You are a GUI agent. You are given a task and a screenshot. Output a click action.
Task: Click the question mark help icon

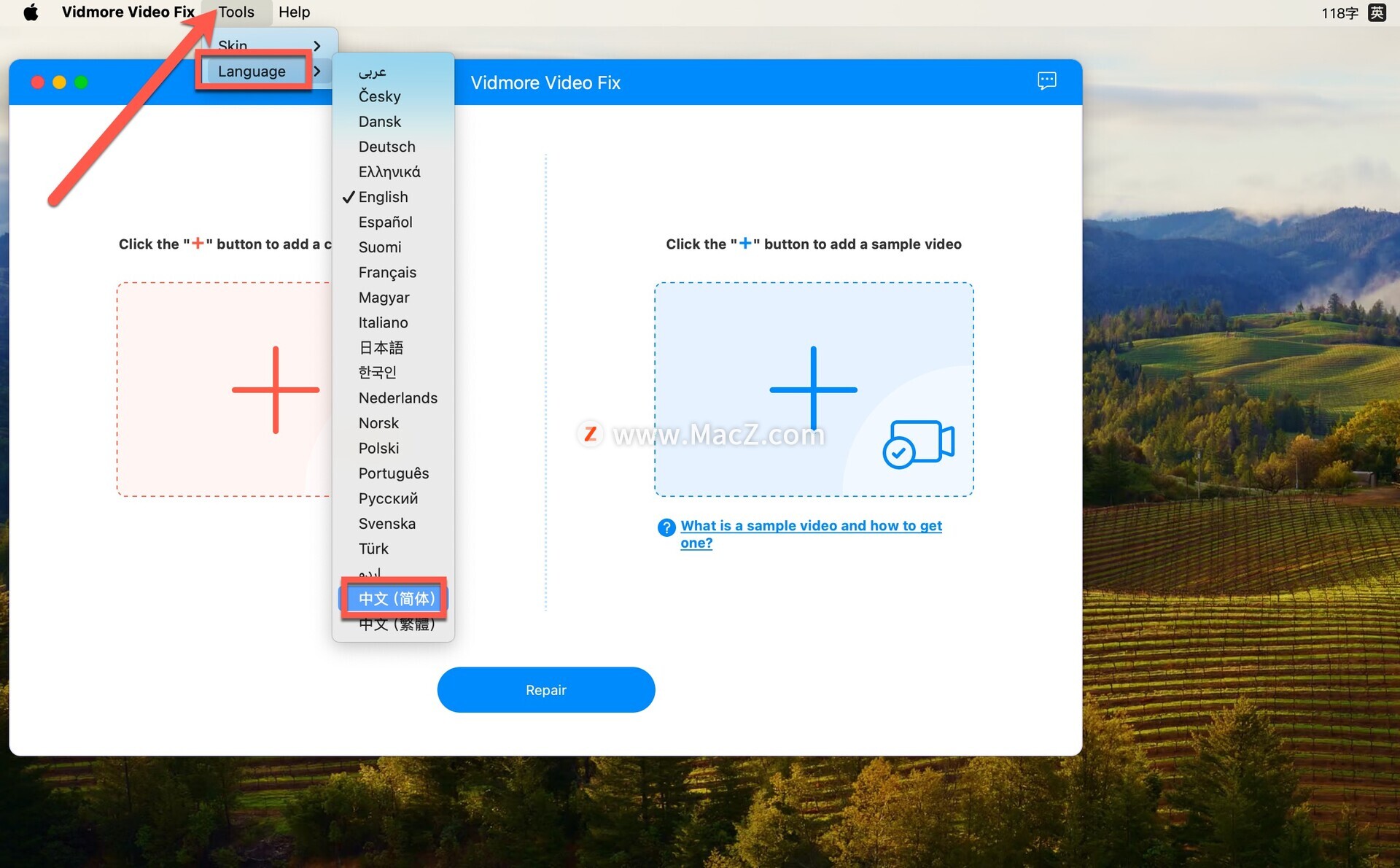pos(666,527)
